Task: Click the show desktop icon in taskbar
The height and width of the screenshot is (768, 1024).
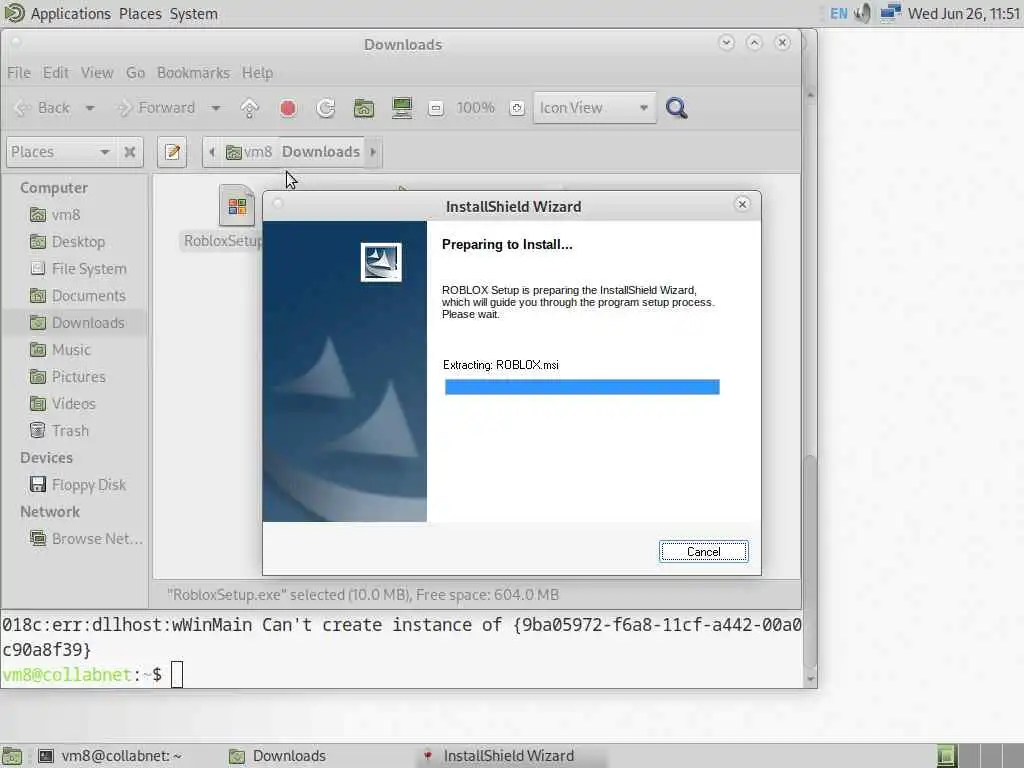Action: 12,756
